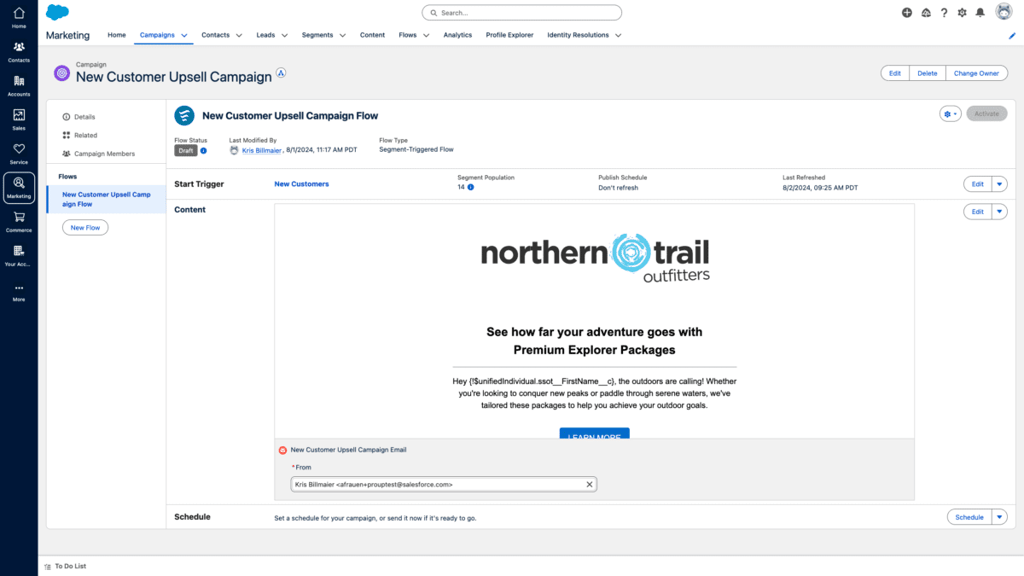The height and width of the screenshot is (576, 1024).
Task: Open the help question mark icon
Action: [x=944, y=12]
